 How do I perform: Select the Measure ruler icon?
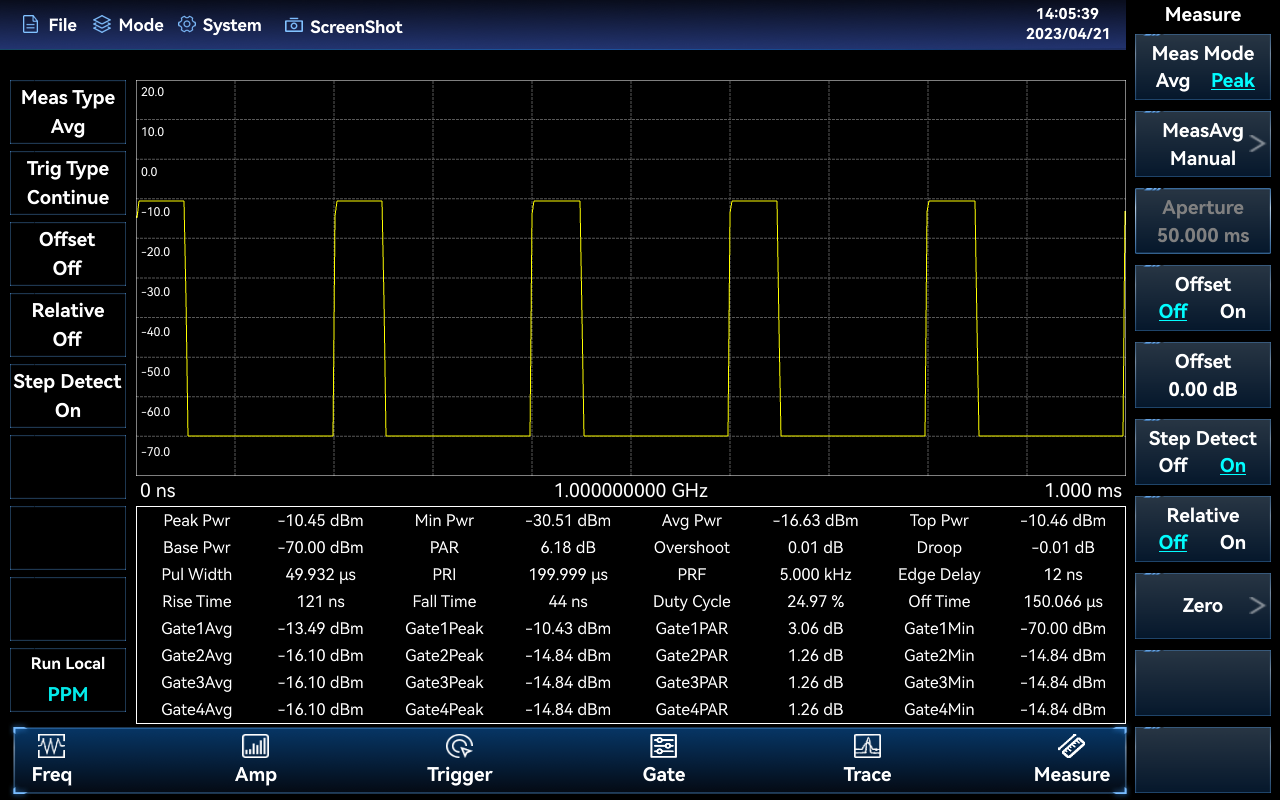pos(1071,746)
